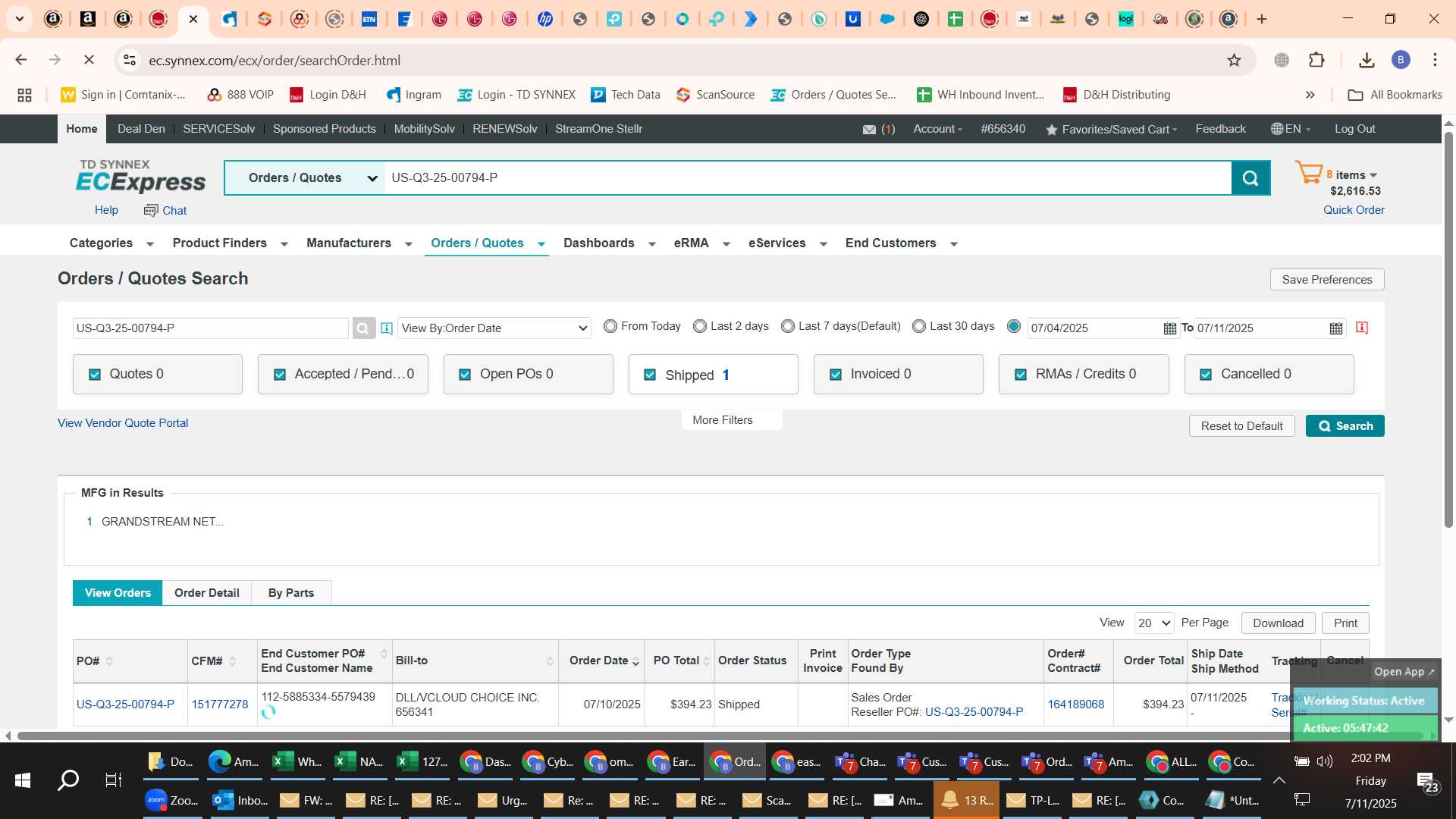Open the Orders / Quotes search type dropdown
Image resolution: width=1456 pixels, height=819 pixels.
[306, 178]
